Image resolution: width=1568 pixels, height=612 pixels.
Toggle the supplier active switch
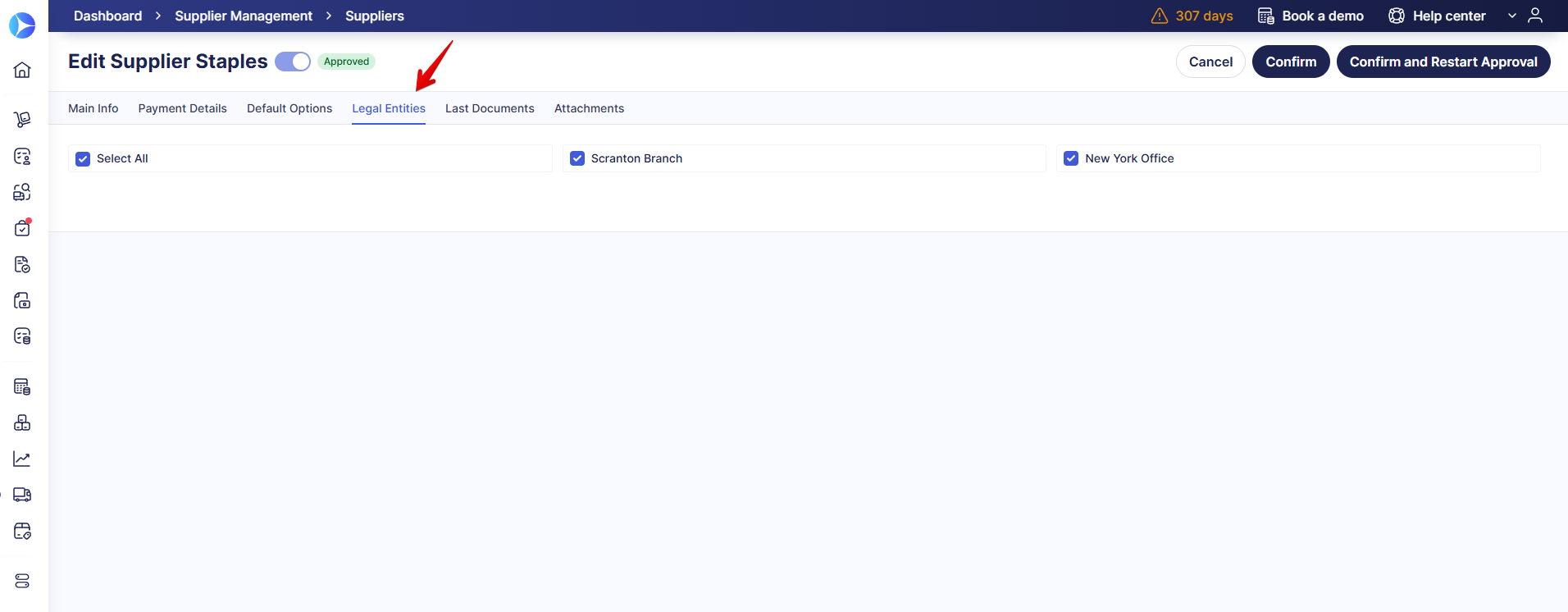pos(293,62)
